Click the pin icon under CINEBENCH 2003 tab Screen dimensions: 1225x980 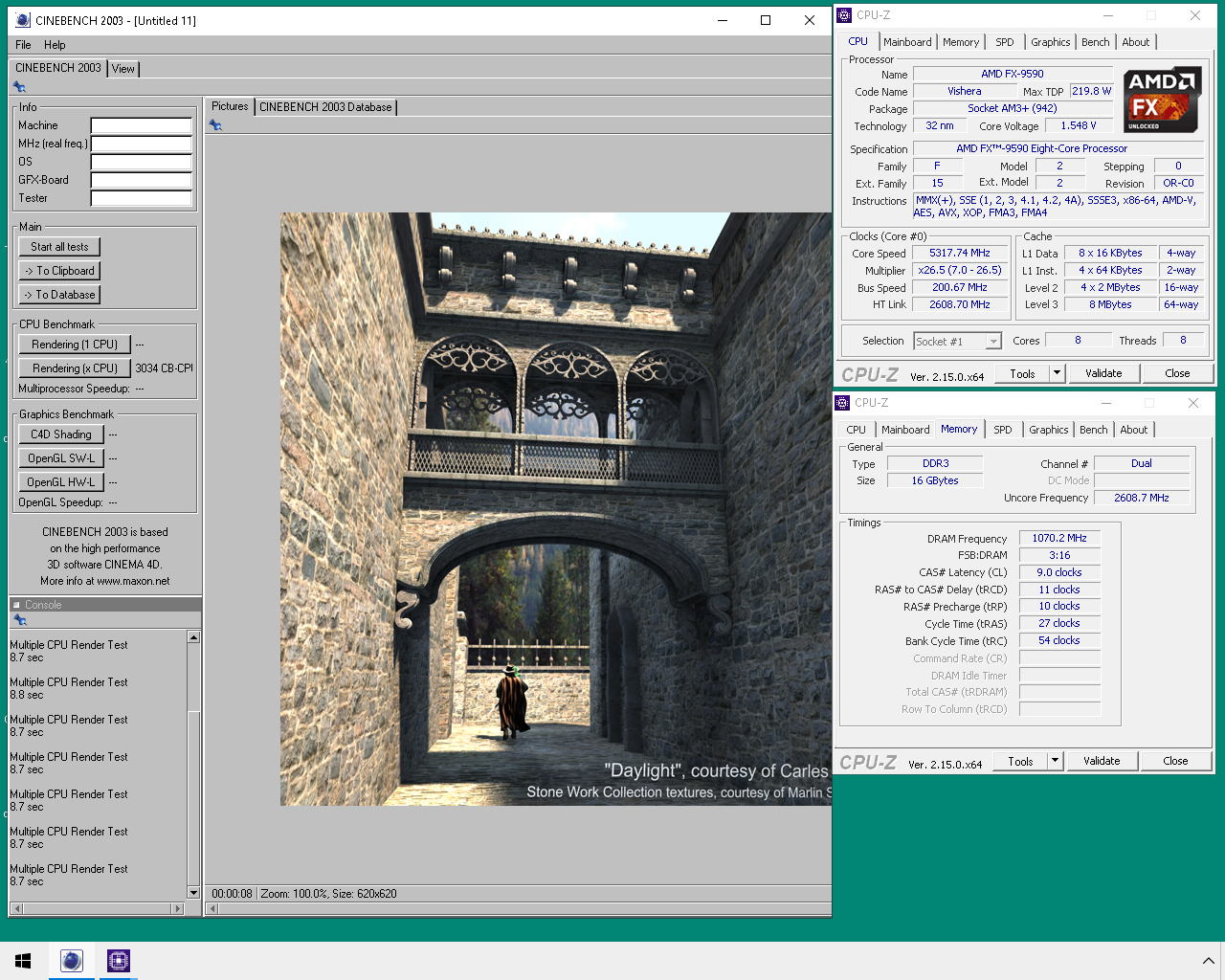point(19,87)
